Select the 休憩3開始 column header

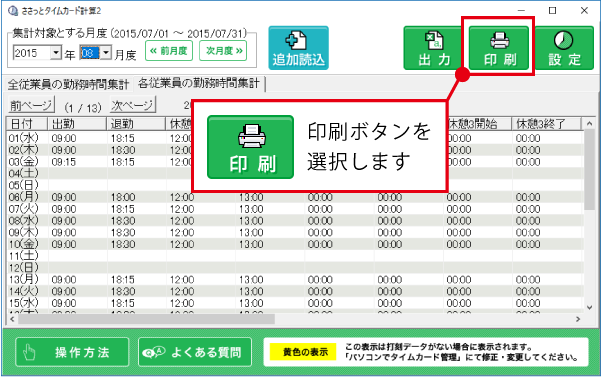479,124
